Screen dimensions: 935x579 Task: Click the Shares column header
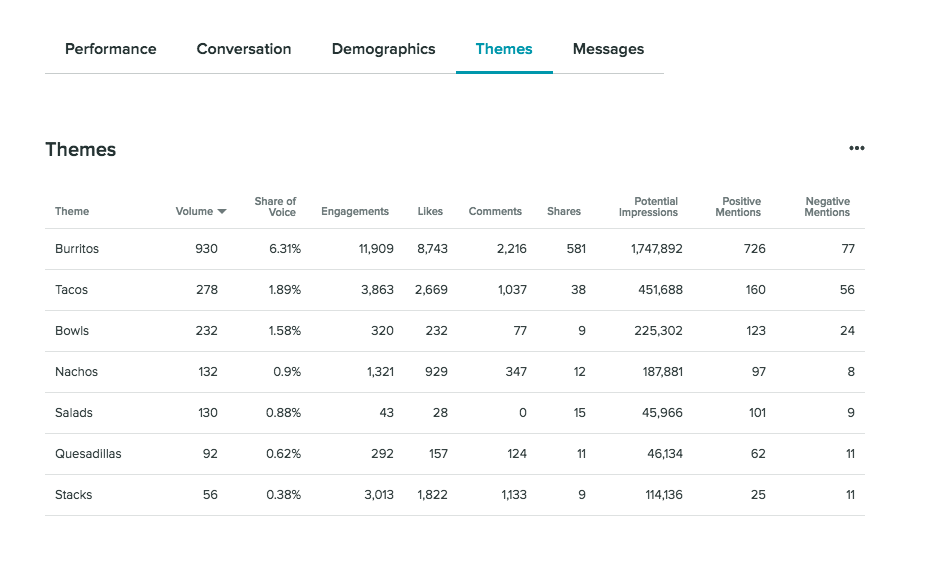pos(564,212)
